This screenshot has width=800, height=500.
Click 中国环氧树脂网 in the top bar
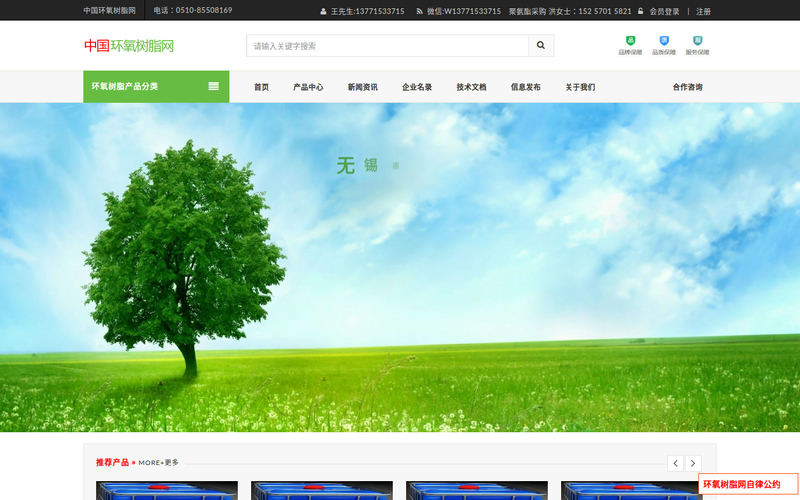coord(110,10)
